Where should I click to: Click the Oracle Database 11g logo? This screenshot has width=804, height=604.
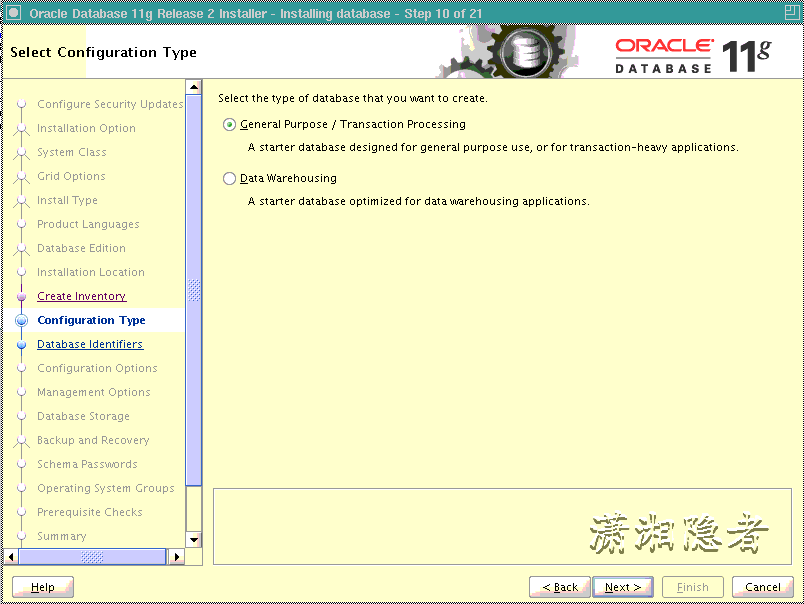click(x=690, y=52)
